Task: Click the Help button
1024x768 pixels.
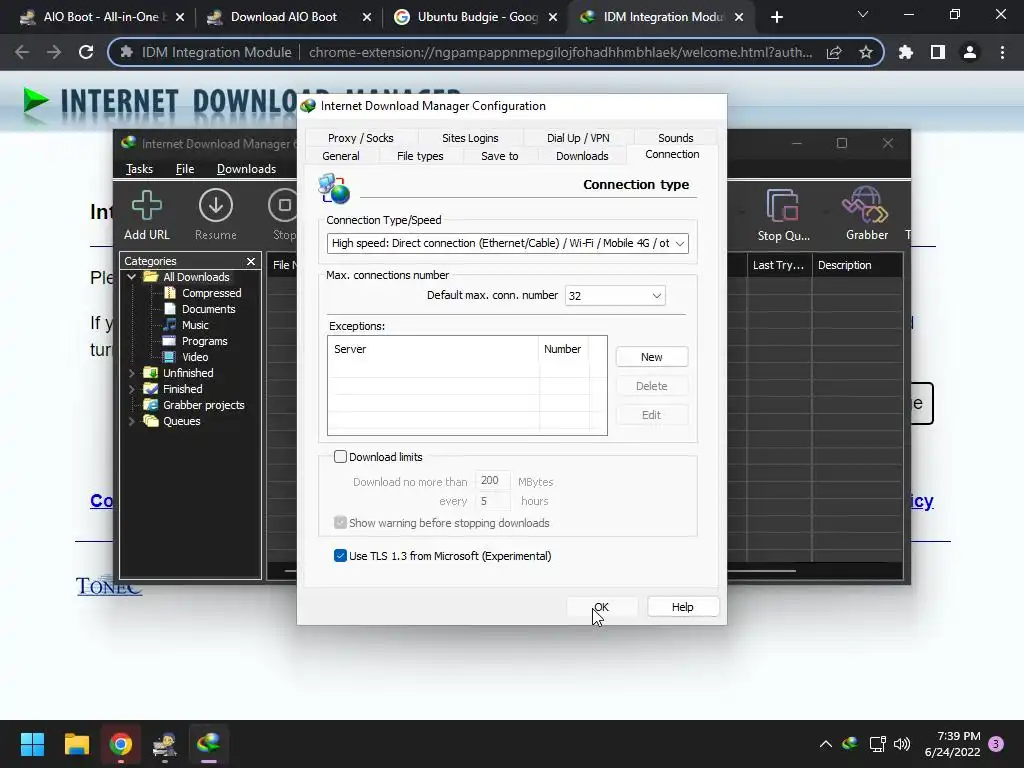Action: tap(682, 607)
